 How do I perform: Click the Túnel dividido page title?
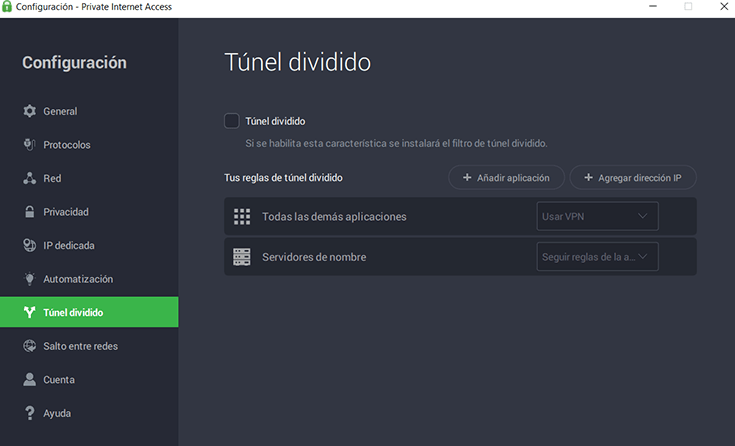pos(298,62)
